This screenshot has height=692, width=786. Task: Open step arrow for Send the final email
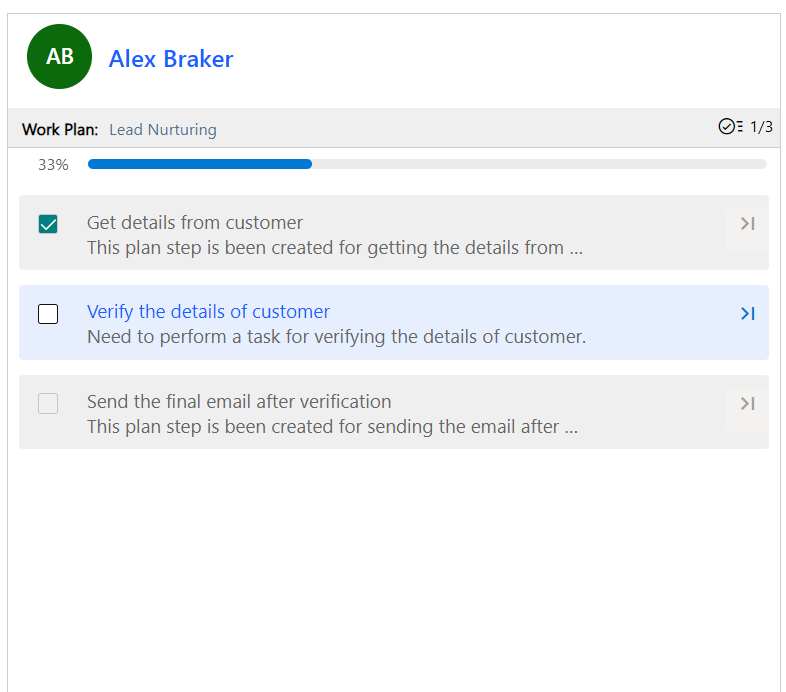(747, 404)
